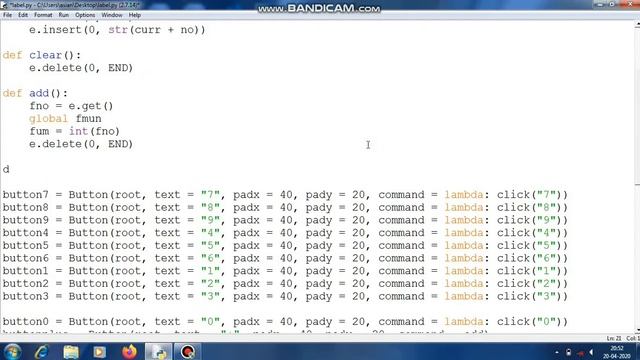Open the media player taskbar icon
This screenshot has height=360, width=640.
click(x=100, y=351)
